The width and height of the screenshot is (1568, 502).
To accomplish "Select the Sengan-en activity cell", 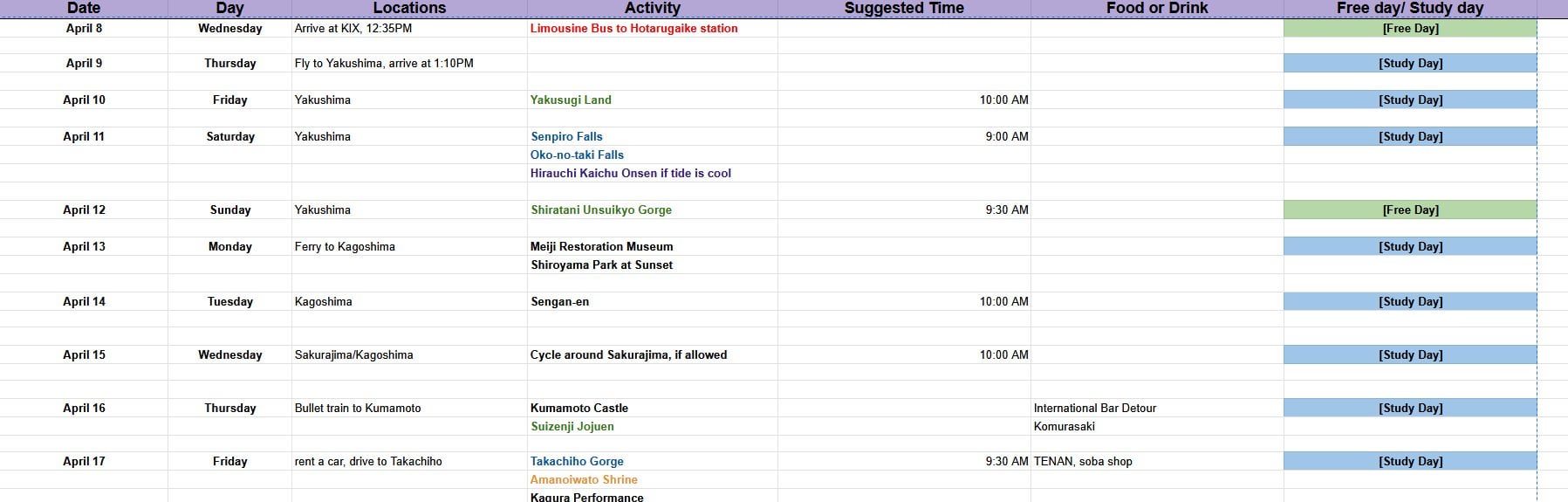I will [652, 301].
